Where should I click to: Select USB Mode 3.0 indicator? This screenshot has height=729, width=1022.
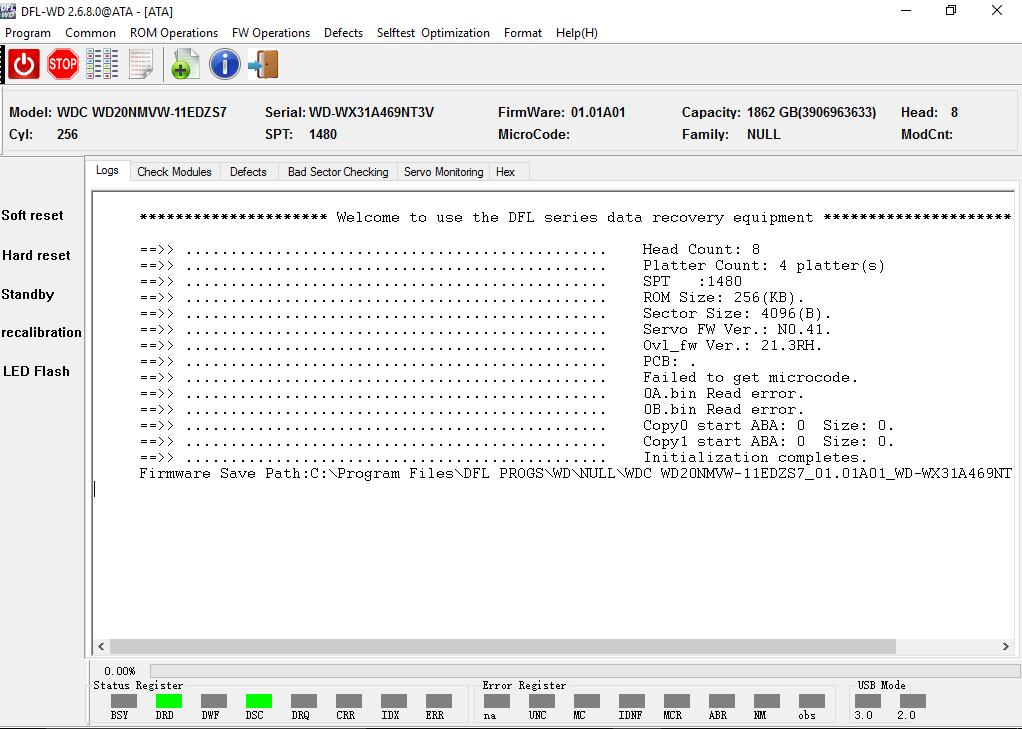868,701
